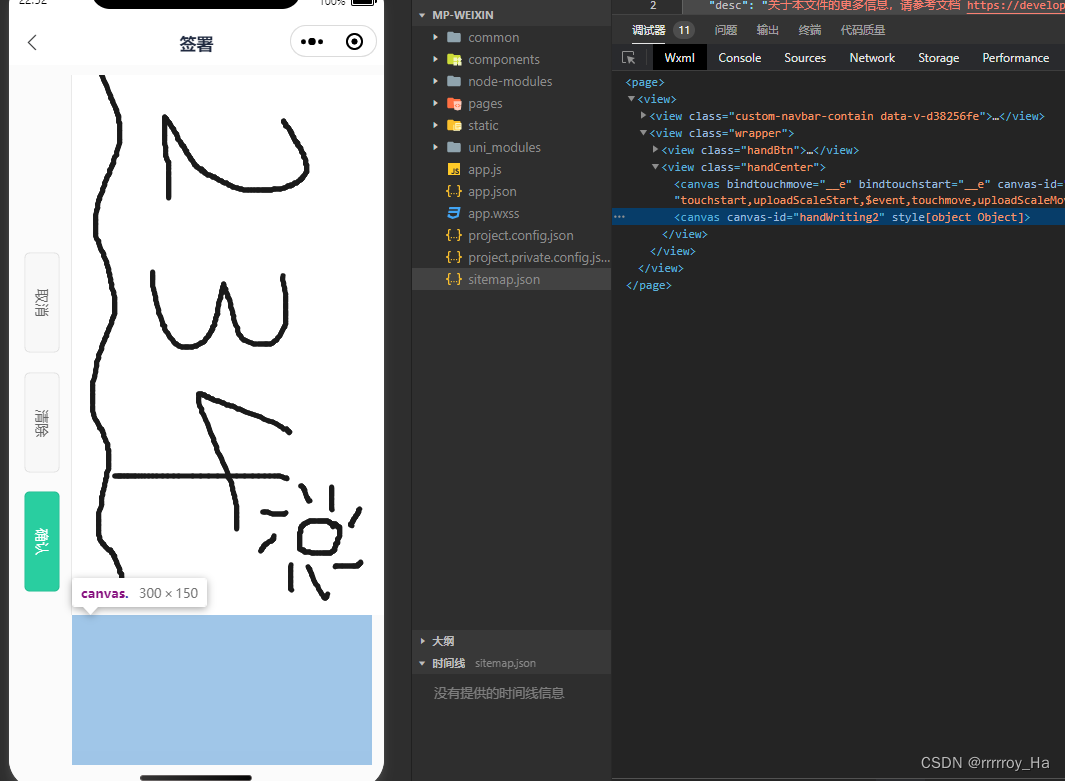
Task: Select the 调试器 debugger tab
Action: (x=649, y=30)
